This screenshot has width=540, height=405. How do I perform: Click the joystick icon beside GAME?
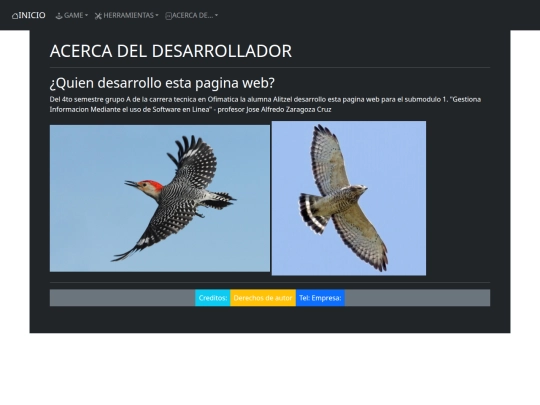tap(59, 16)
